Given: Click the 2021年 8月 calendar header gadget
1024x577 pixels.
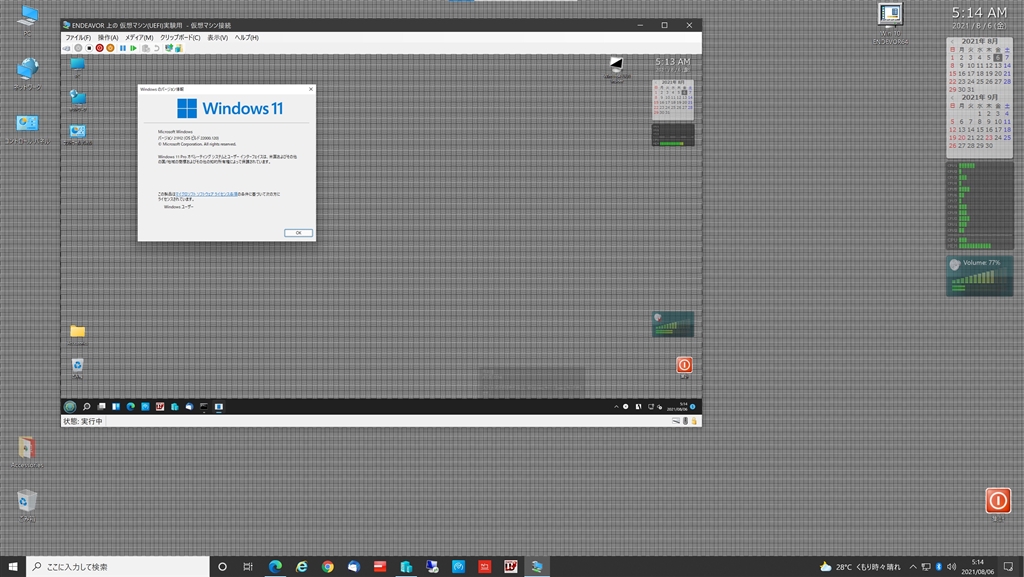Looking at the screenshot, I should [979, 41].
